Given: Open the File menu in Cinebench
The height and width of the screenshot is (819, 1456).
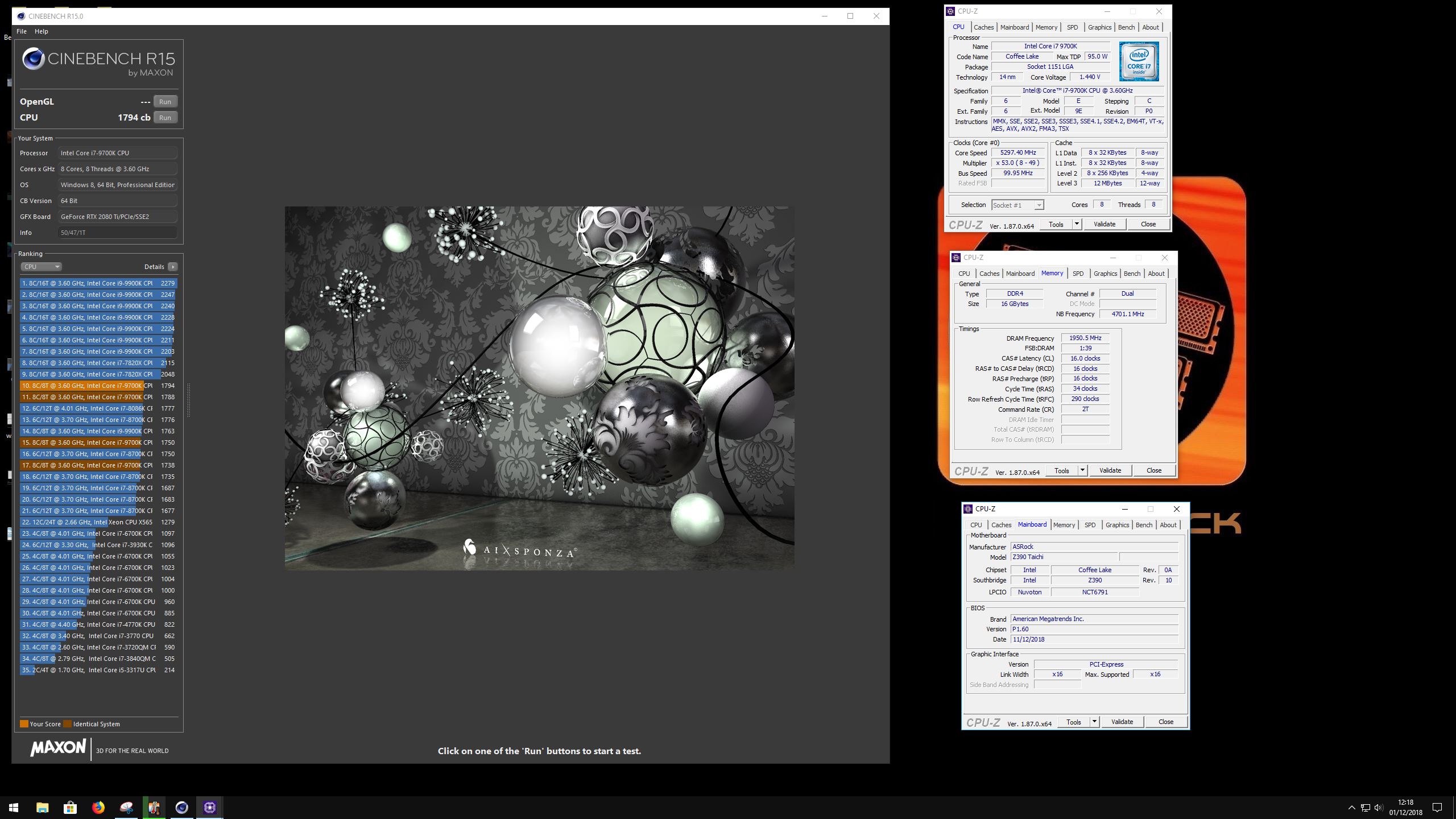Looking at the screenshot, I should 22,31.
